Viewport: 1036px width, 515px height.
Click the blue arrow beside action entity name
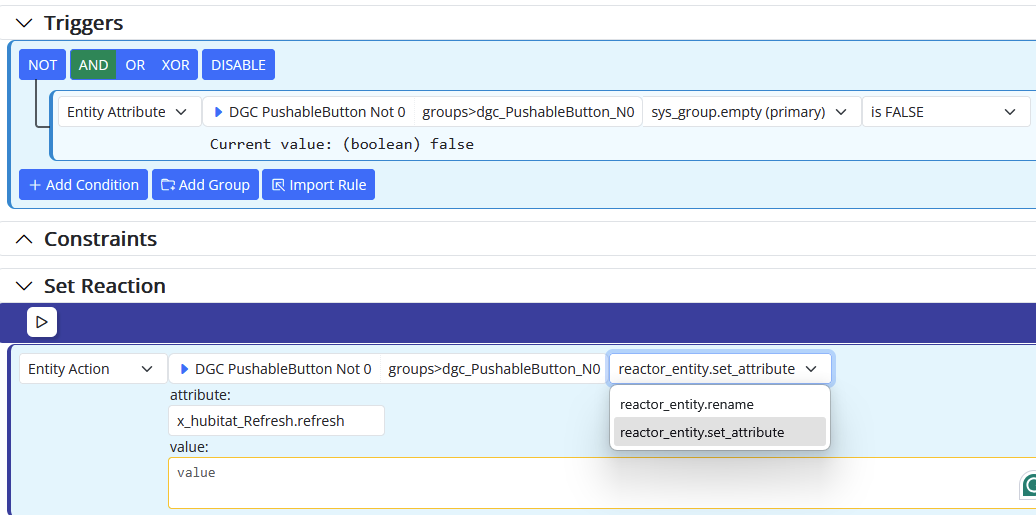(x=185, y=369)
